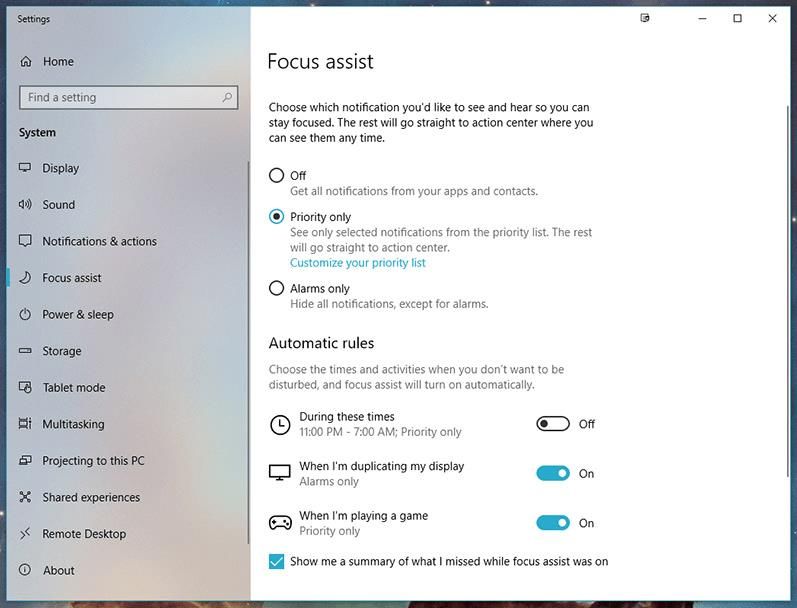Viewport: 797px width, 608px height.
Task: Click the Multitasking icon
Action: pos(25,423)
